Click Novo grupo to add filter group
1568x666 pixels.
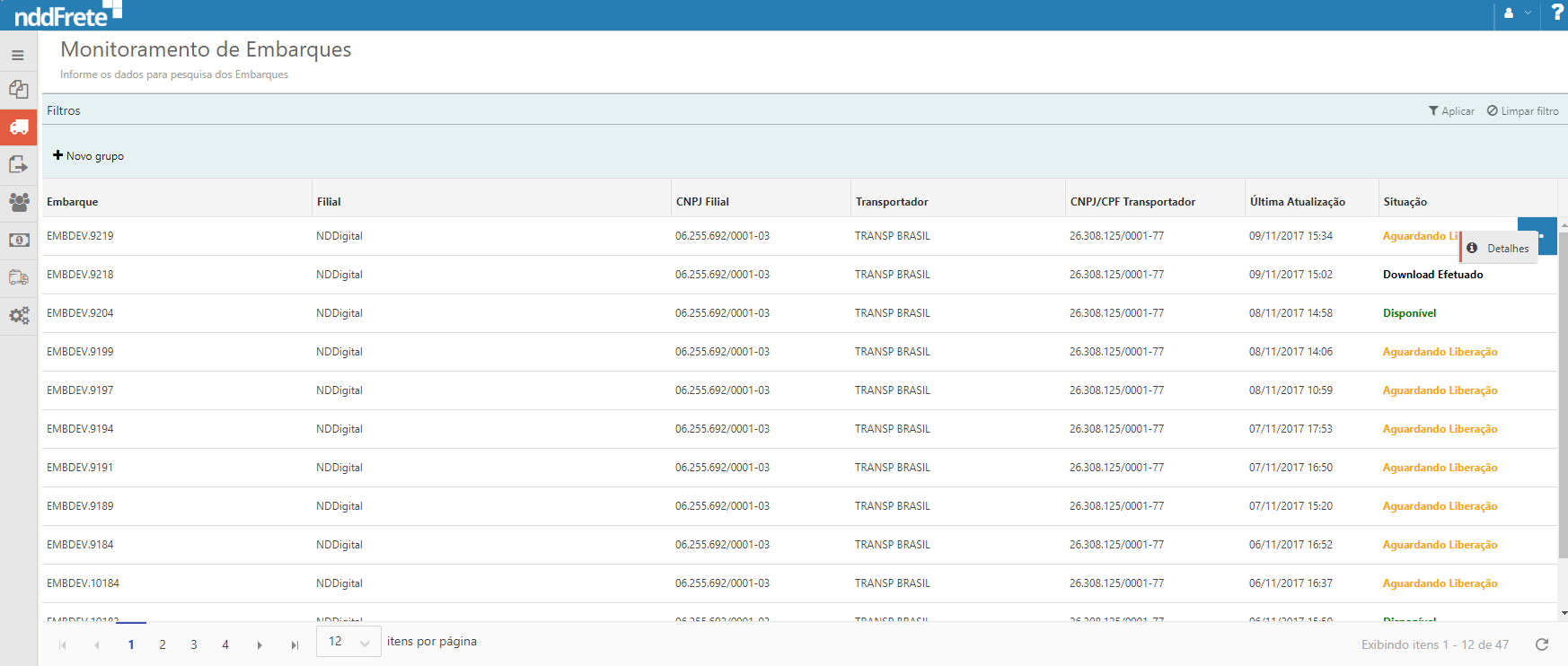pos(89,156)
